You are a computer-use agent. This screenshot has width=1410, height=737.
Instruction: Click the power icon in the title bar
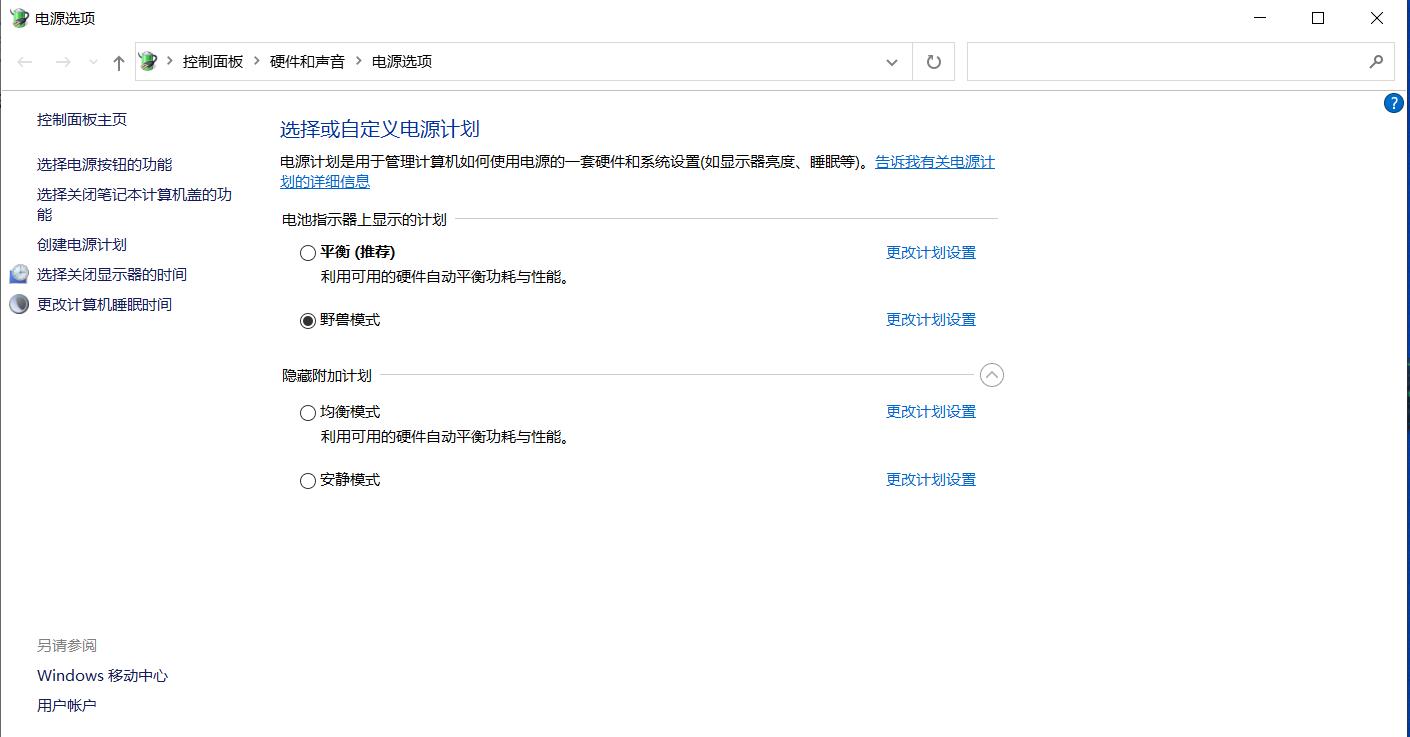point(19,18)
